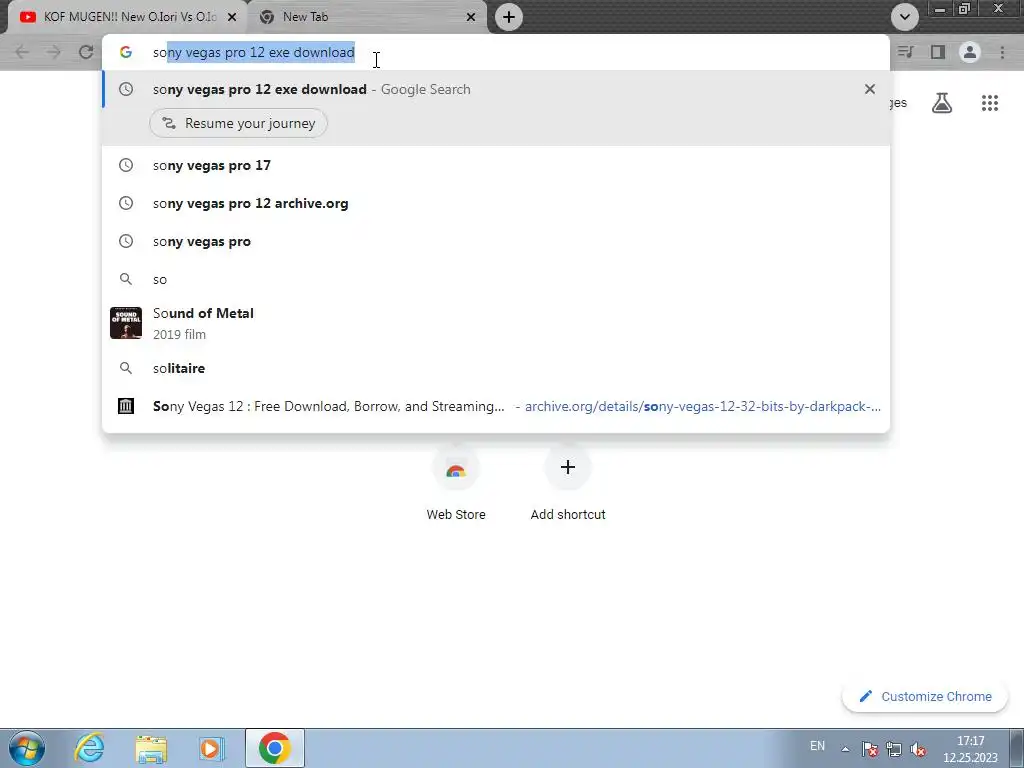Choose 'sony vegas pro 17' suggestion
Image resolution: width=1024 pixels, height=768 pixels.
click(x=496, y=165)
